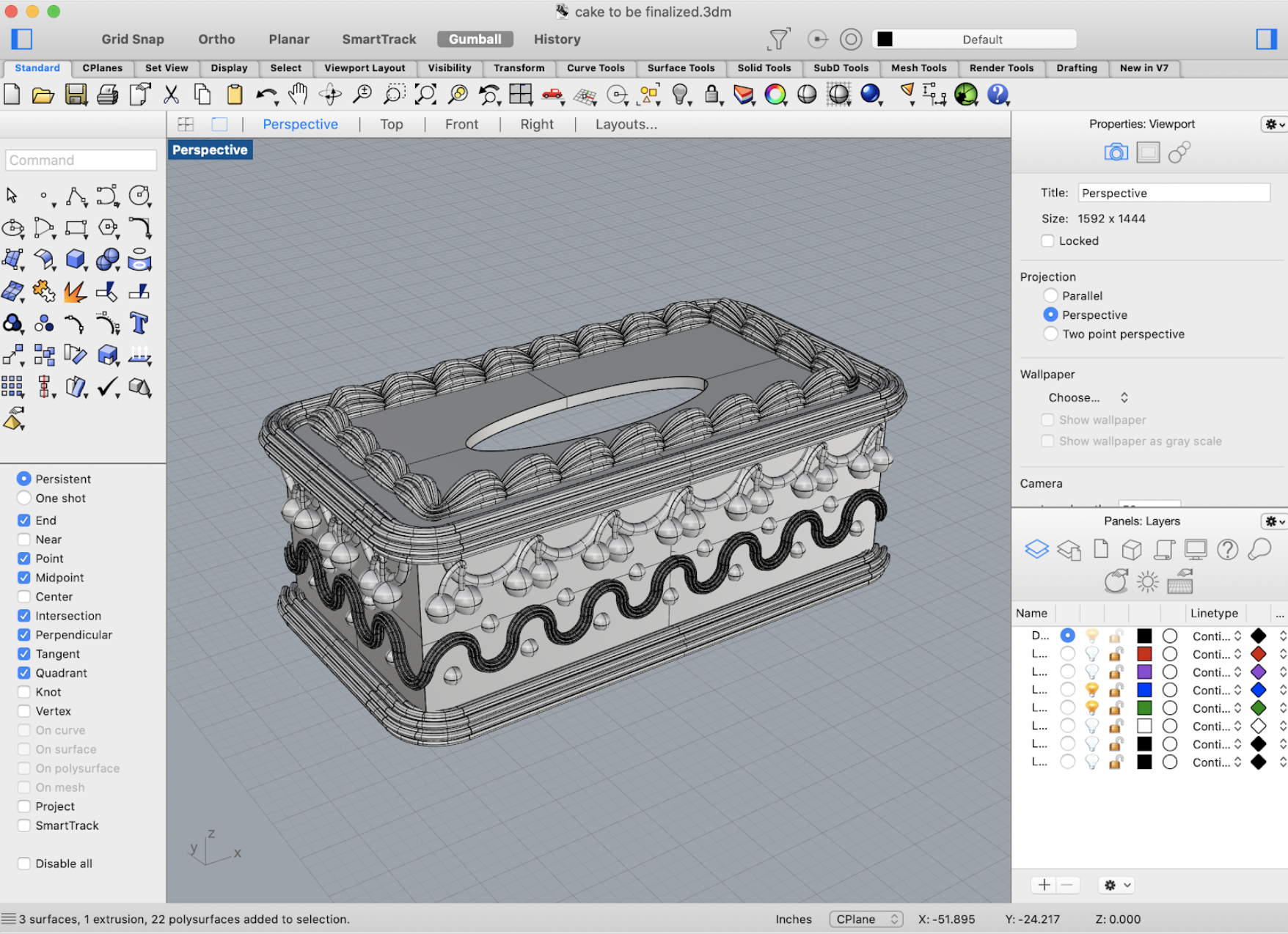Screen dimensions: 1288x934
Task: Toggle the Gumball button
Action: tap(475, 40)
